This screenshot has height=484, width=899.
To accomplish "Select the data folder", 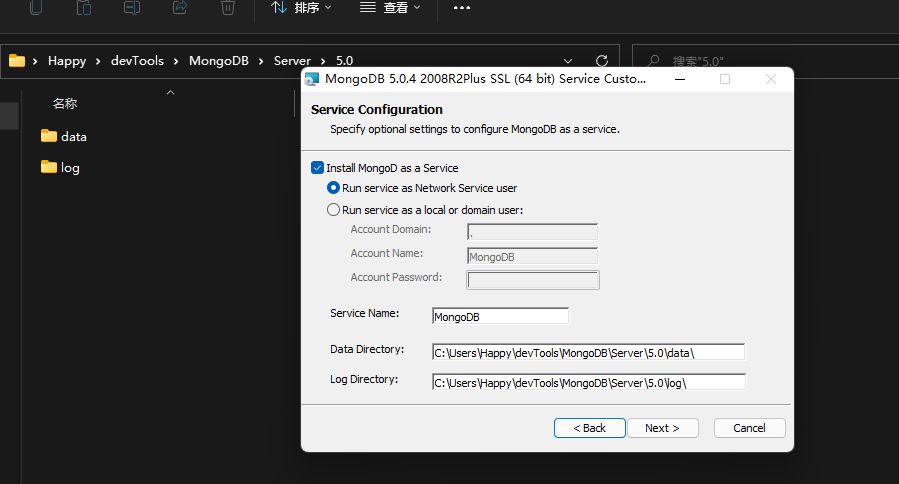I will click(64, 136).
